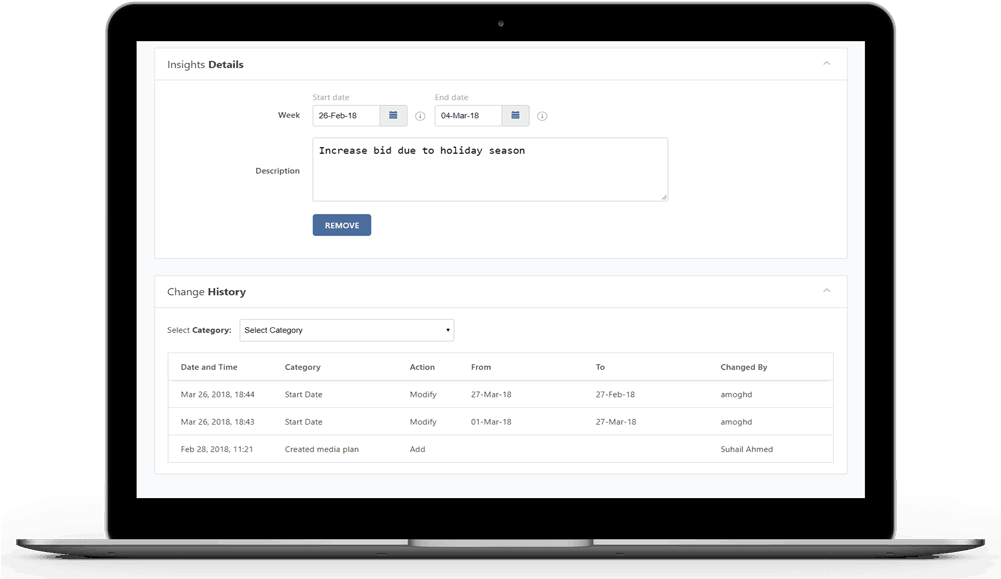Click the 27-Feb-18 To value
Screen dimensions: 1001x579
point(615,395)
